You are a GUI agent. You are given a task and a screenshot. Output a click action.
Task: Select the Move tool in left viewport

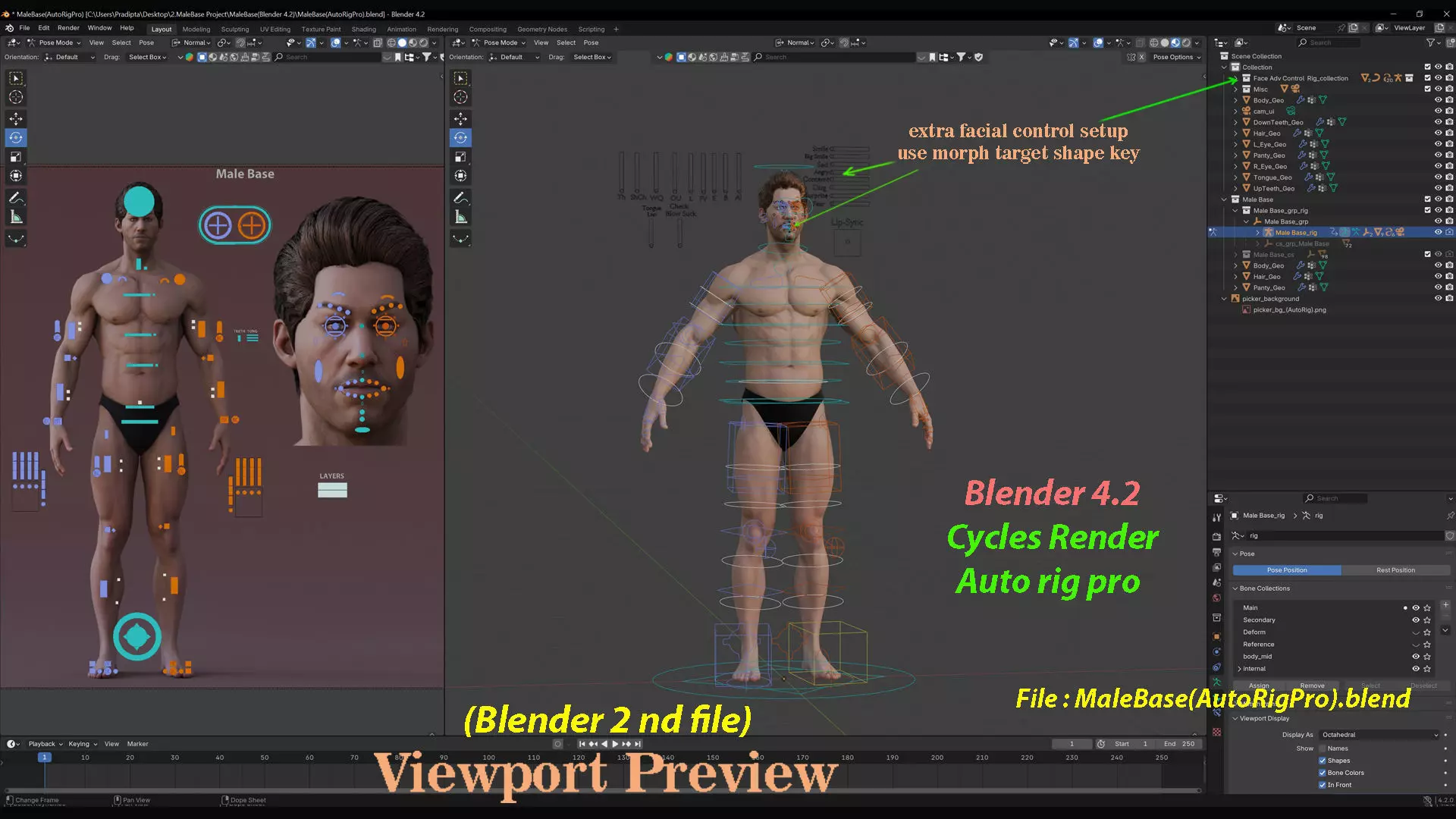(16, 119)
